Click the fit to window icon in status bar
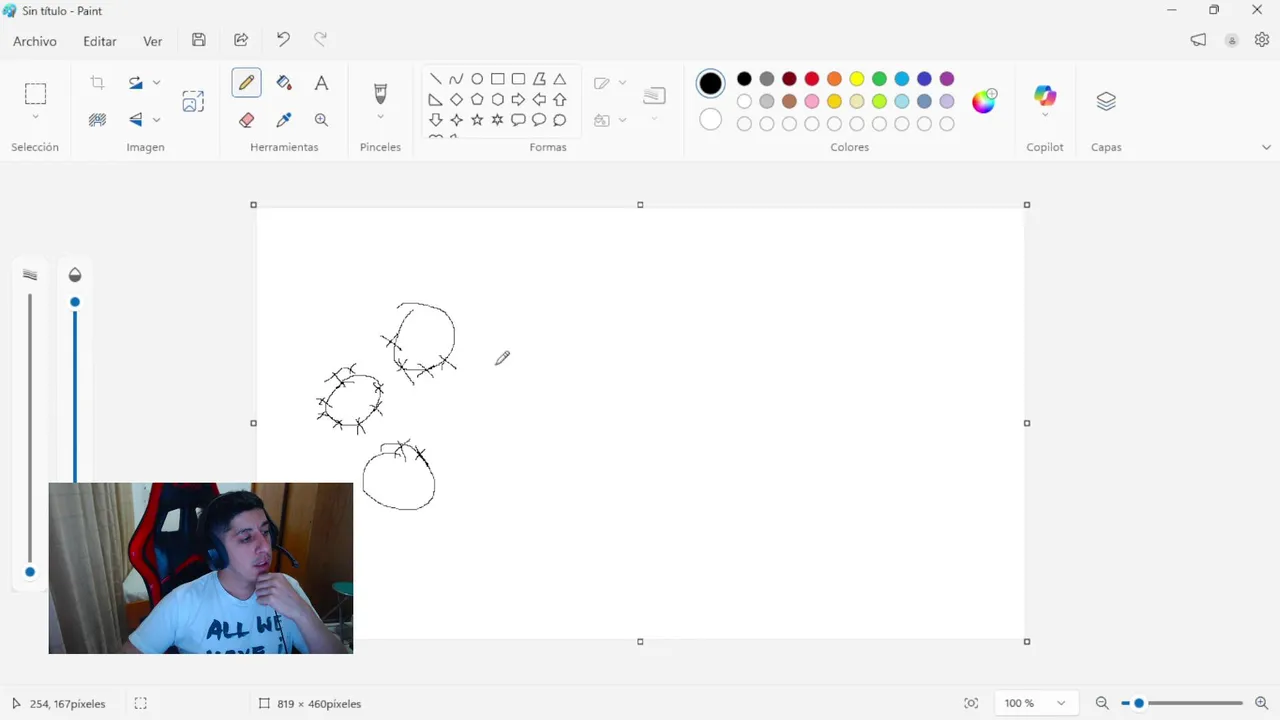Viewport: 1280px width, 720px height. (971, 703)
